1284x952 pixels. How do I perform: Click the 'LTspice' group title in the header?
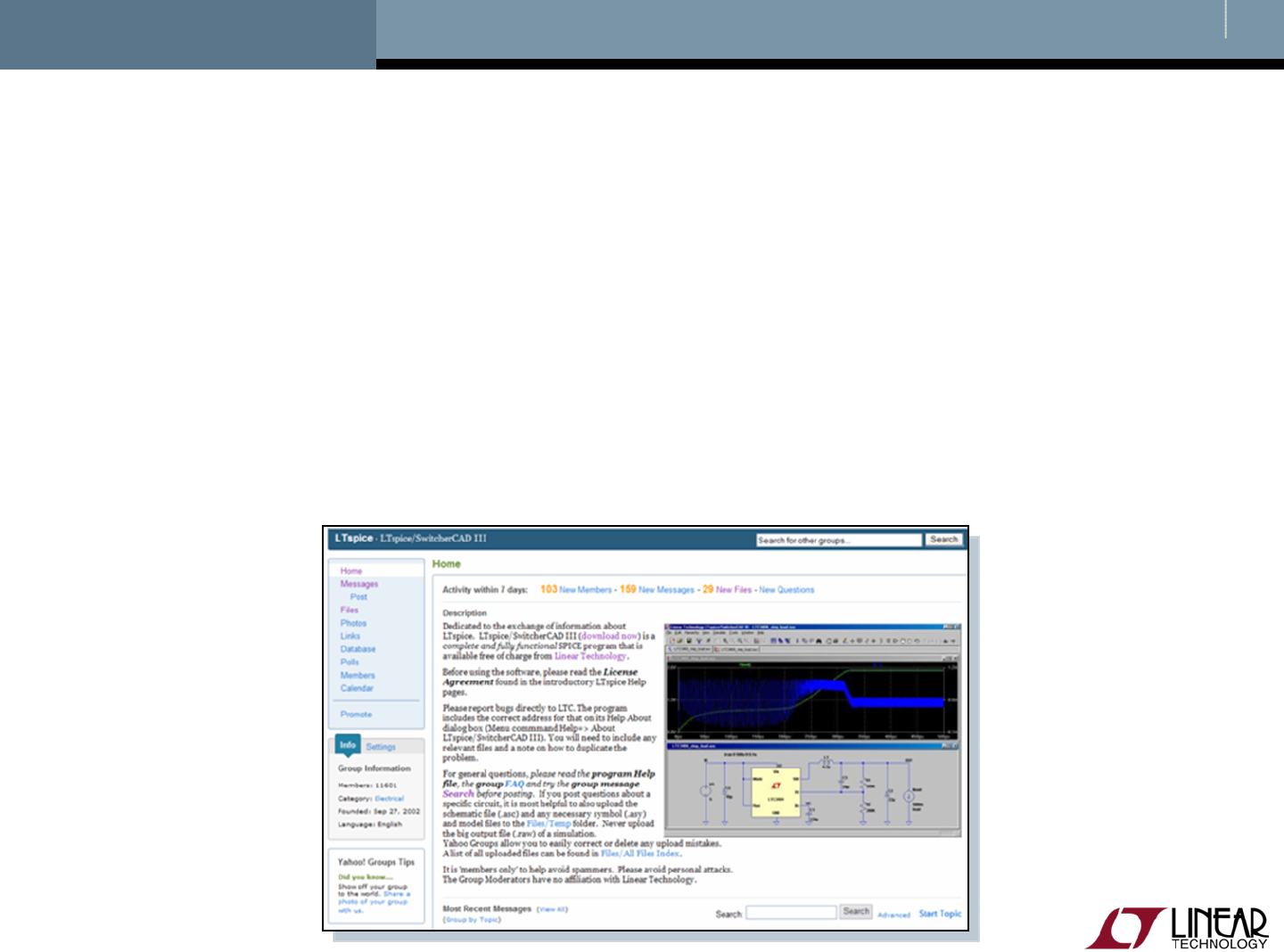(354, 538)
